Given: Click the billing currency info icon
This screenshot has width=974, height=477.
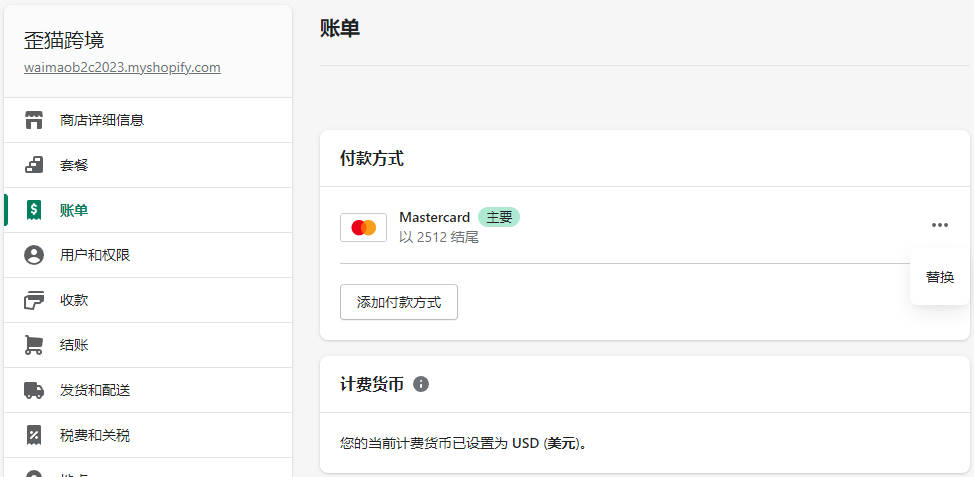Looking at the screenshot, I should (x=421, y=384).
